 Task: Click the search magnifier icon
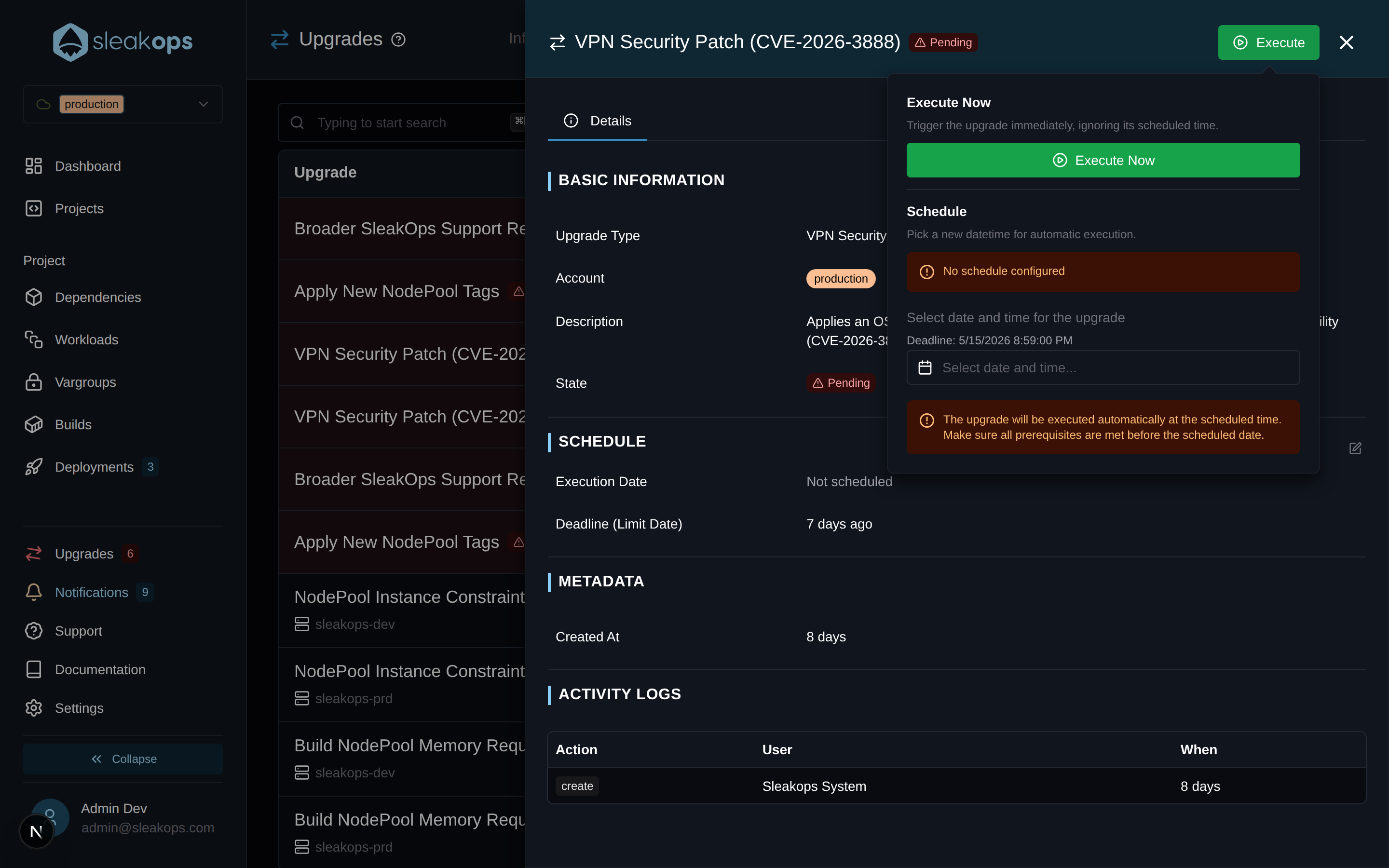(297, 123)
